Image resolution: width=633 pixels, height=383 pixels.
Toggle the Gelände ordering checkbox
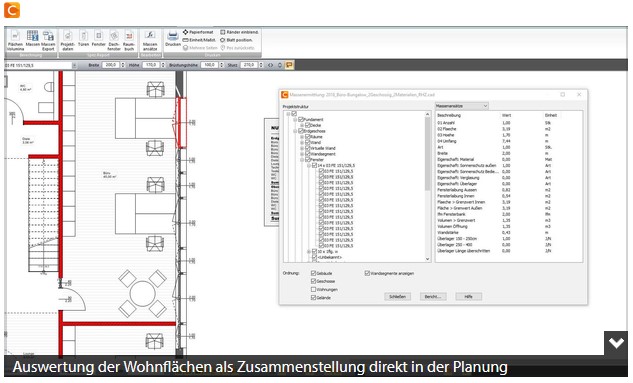point(313,297)
